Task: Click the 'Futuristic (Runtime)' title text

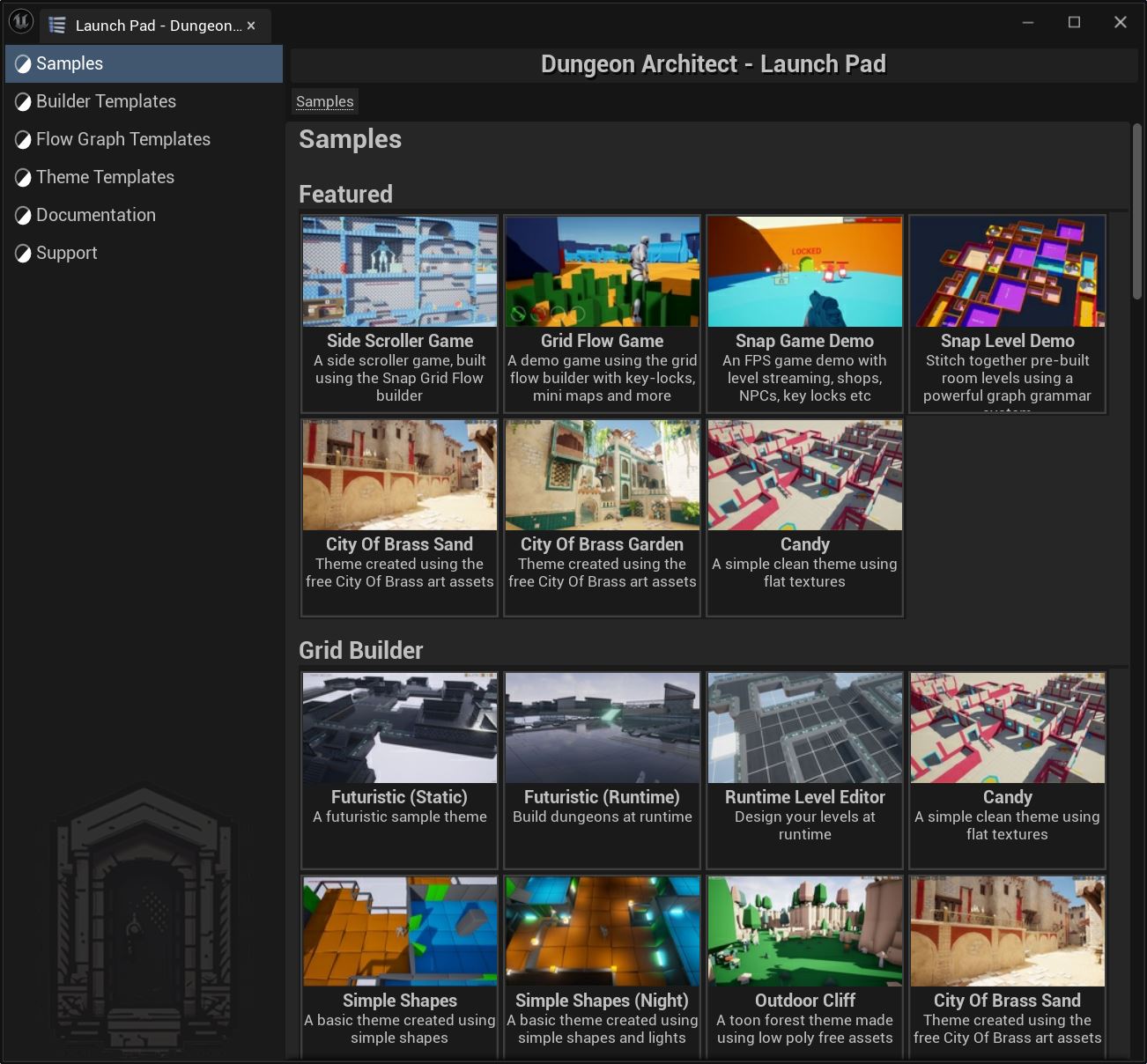Action: (603, 797)
